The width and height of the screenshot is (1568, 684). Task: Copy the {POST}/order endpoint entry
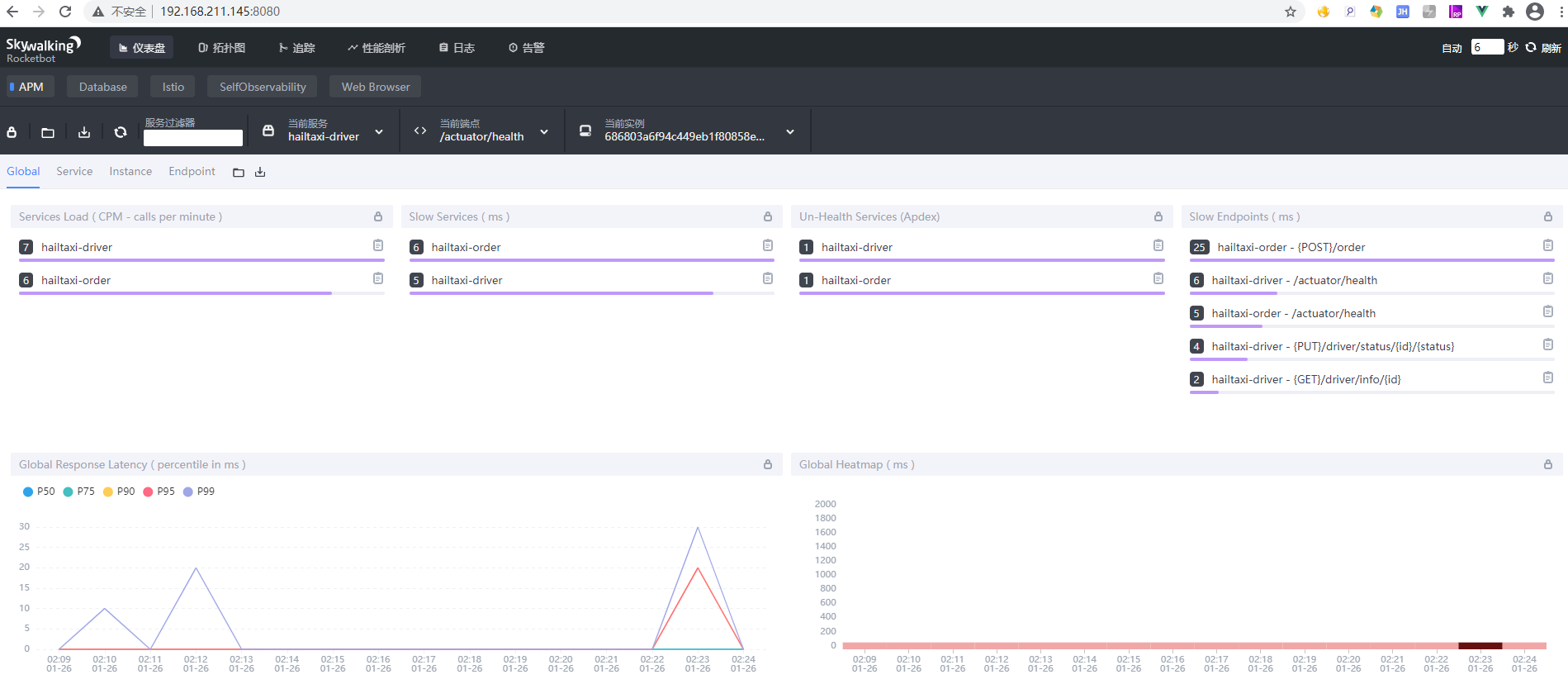pos(1548,245)
